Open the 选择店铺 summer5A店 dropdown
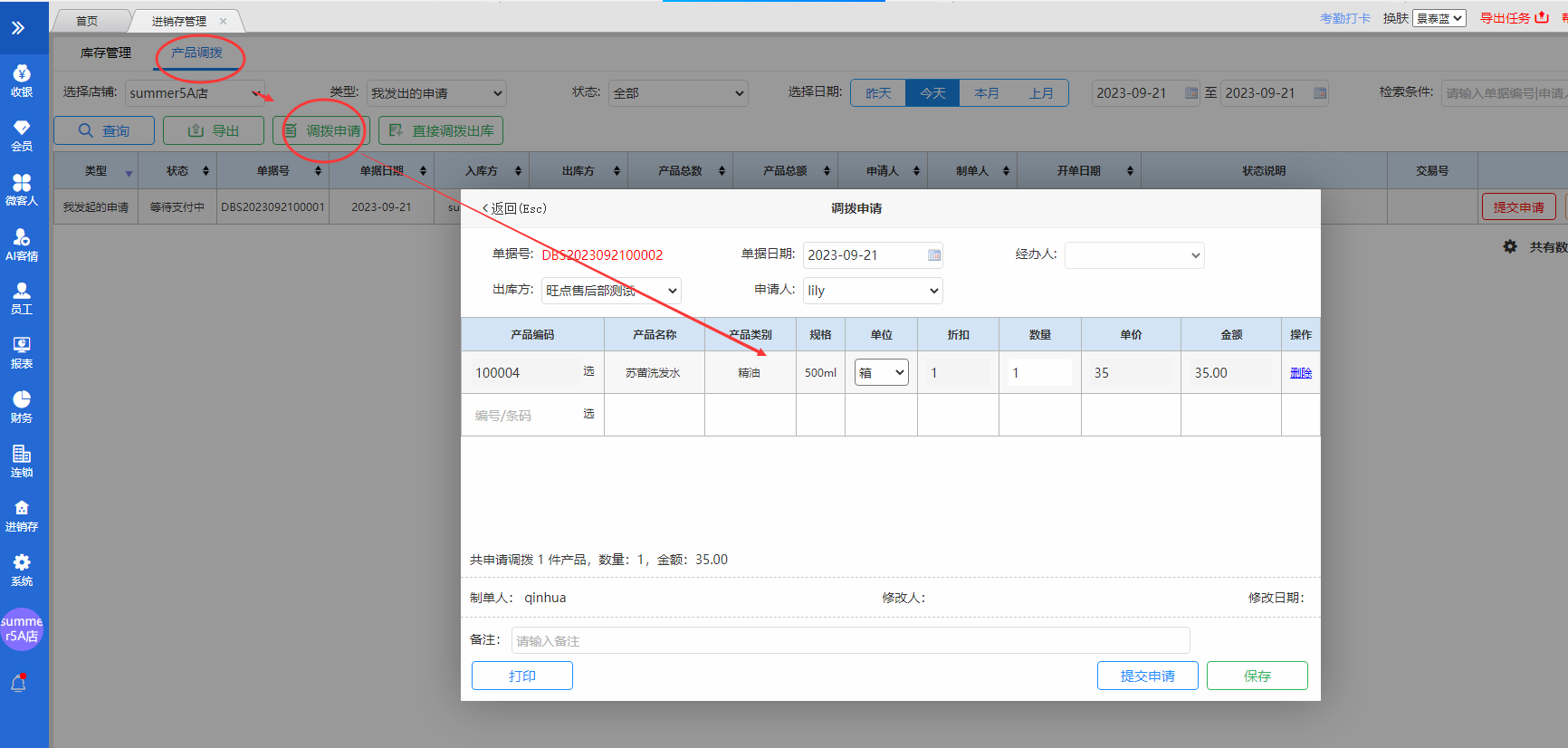The height and width of the screenshot is (748, 1568). coord(196,93)
